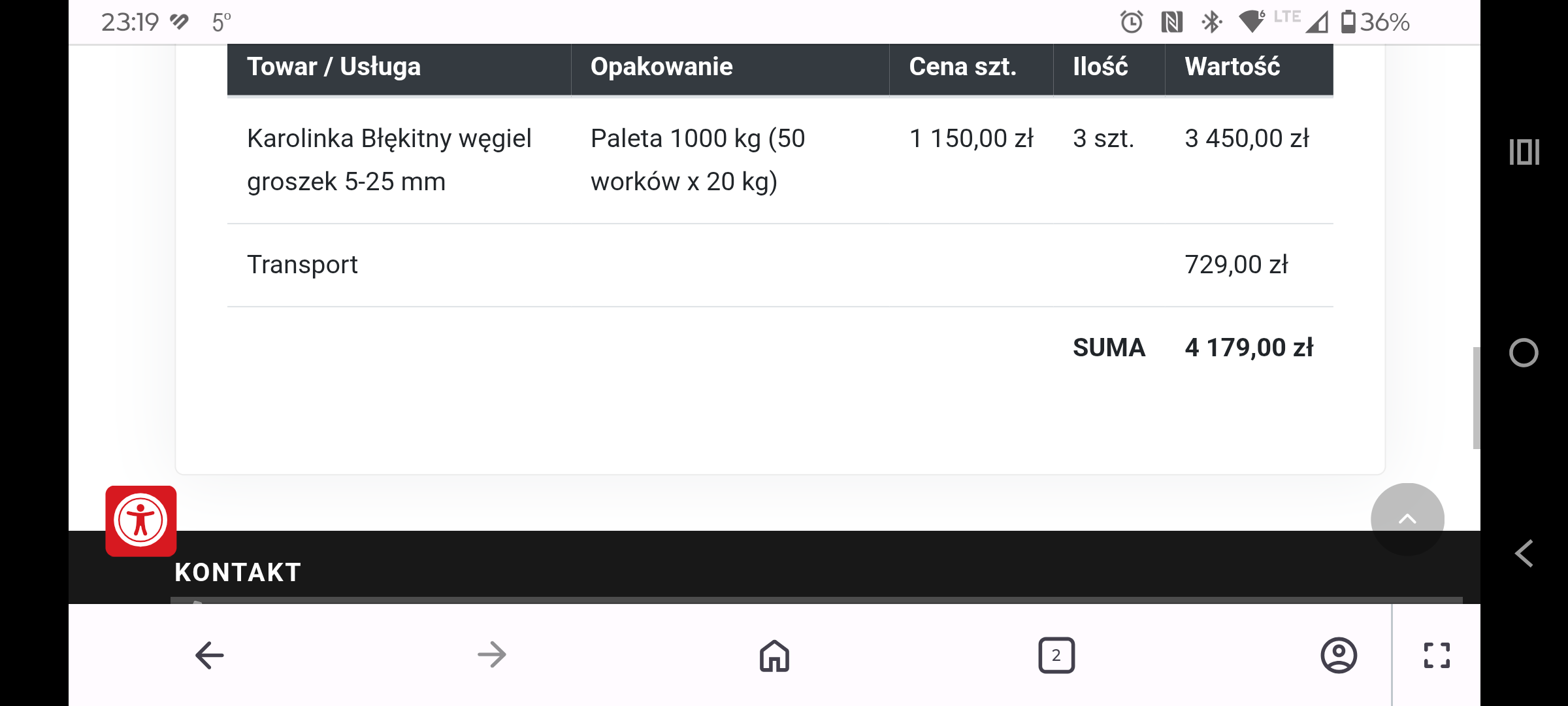
Task: Open the tab switcher showing 2 tabs
Action: pyautogui.click(x=1056, y=655)
